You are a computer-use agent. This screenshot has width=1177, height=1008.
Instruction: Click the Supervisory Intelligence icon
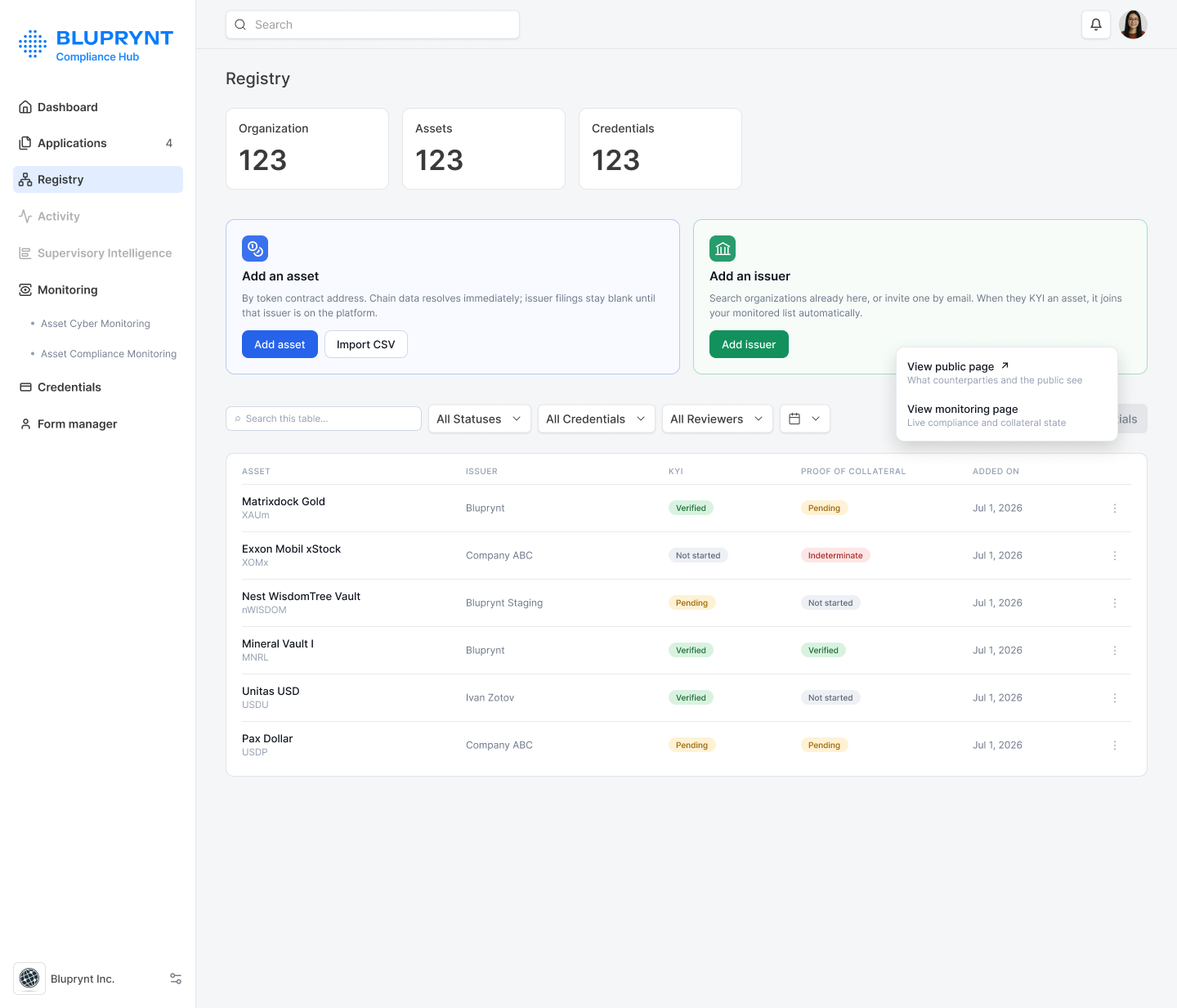25,253
